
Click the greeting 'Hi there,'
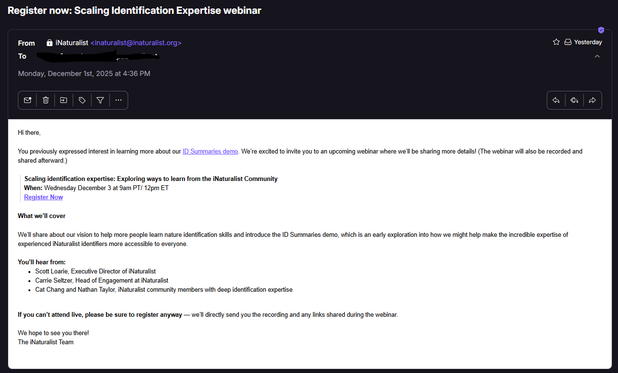click(29, 133)
